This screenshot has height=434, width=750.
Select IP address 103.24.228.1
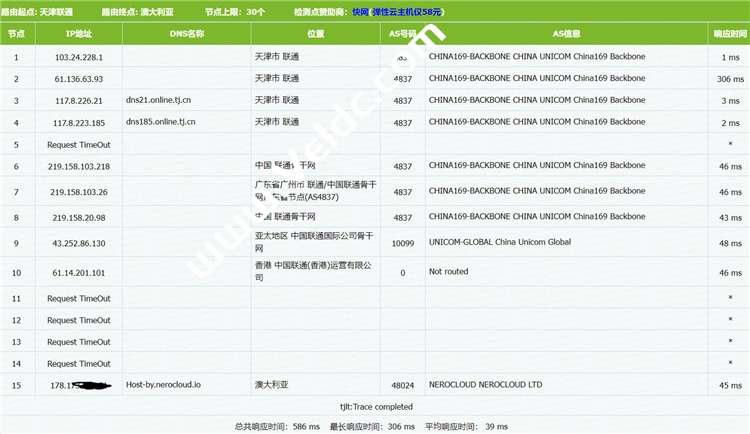tap(78, 57)
